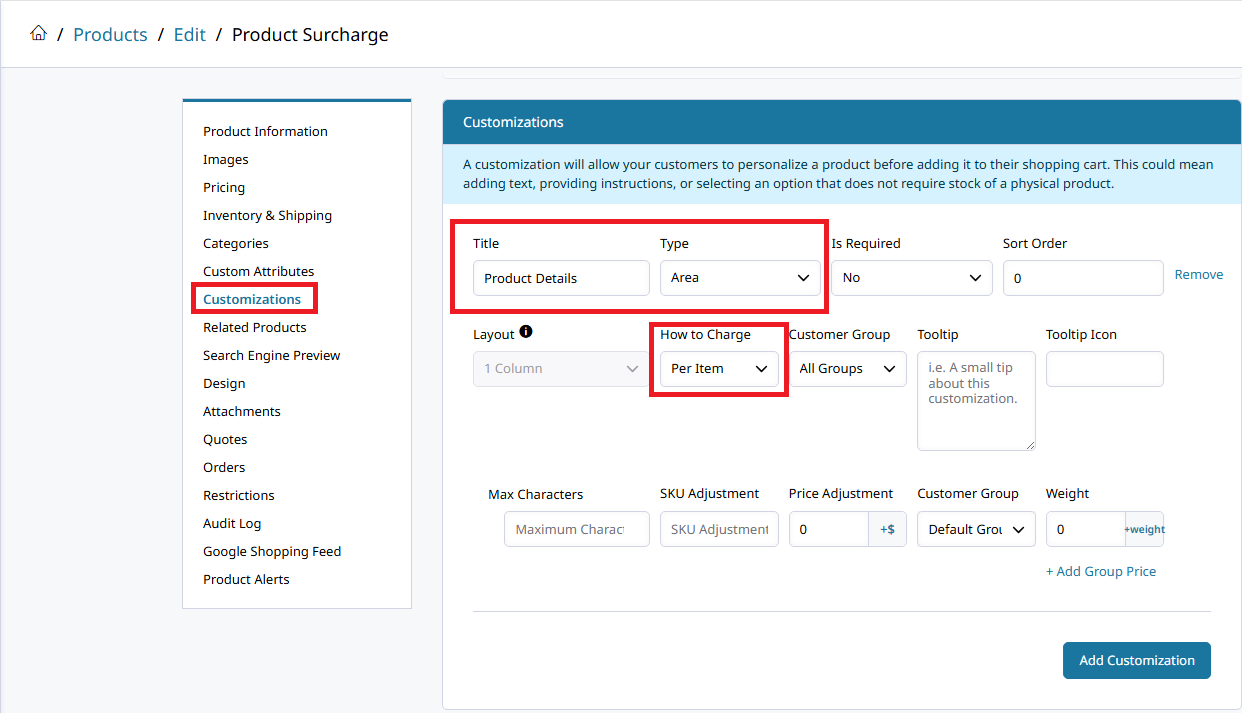Click the +$ price adjustment toggle
1242x713 pixels.
887,529
